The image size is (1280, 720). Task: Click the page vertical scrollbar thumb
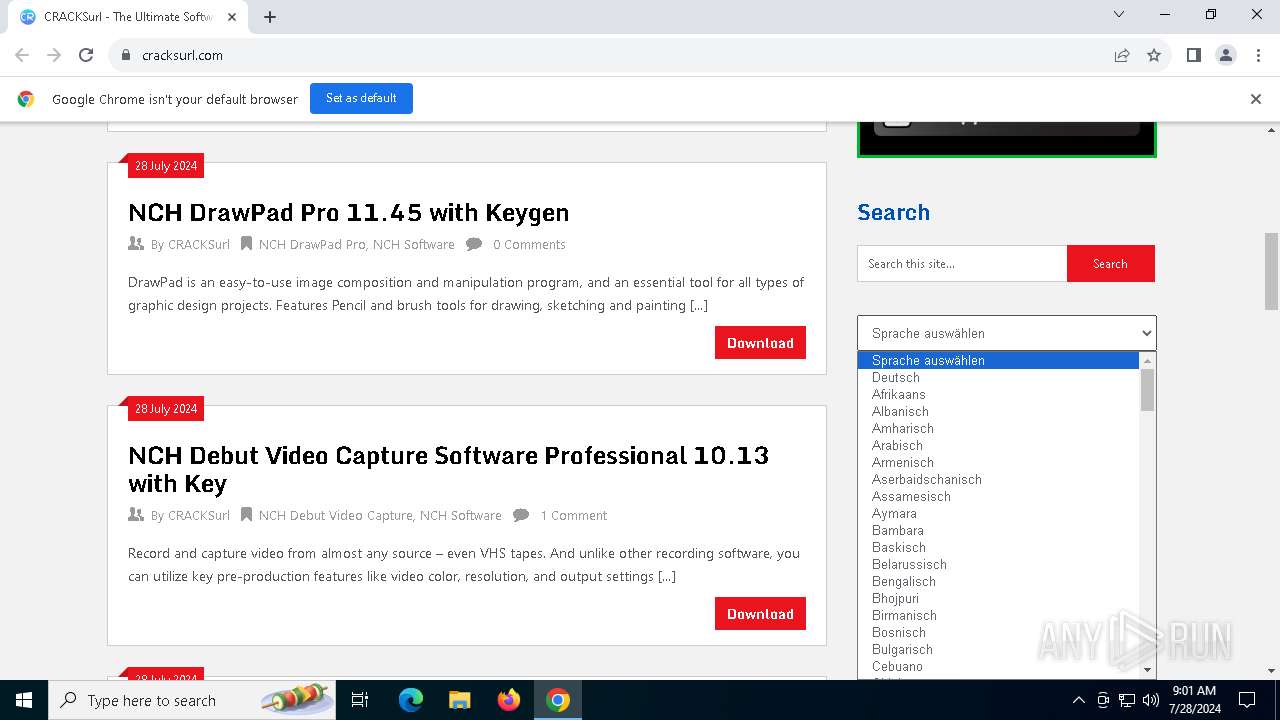1272,271
